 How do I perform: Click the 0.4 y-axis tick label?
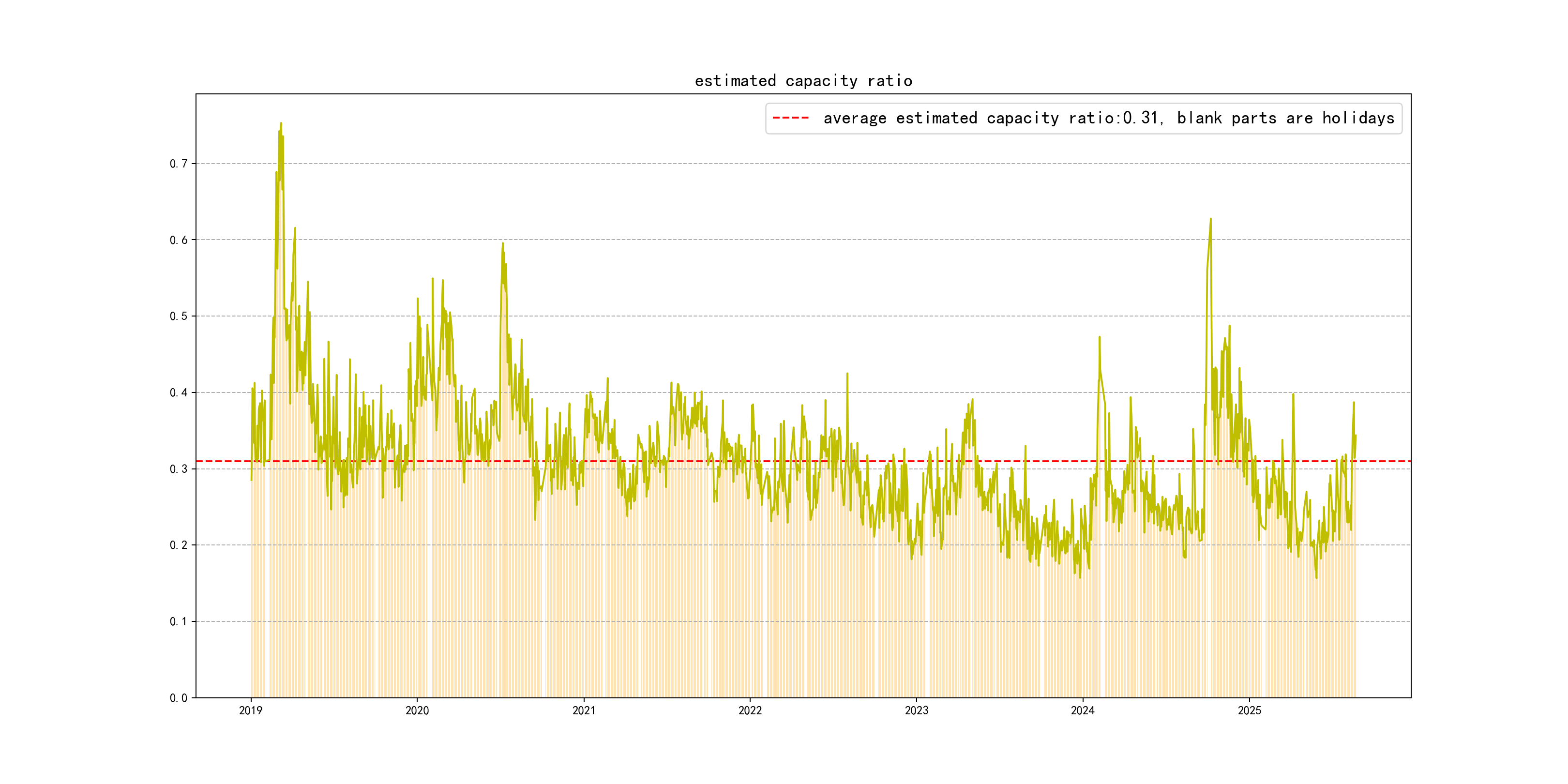point(179,392)
